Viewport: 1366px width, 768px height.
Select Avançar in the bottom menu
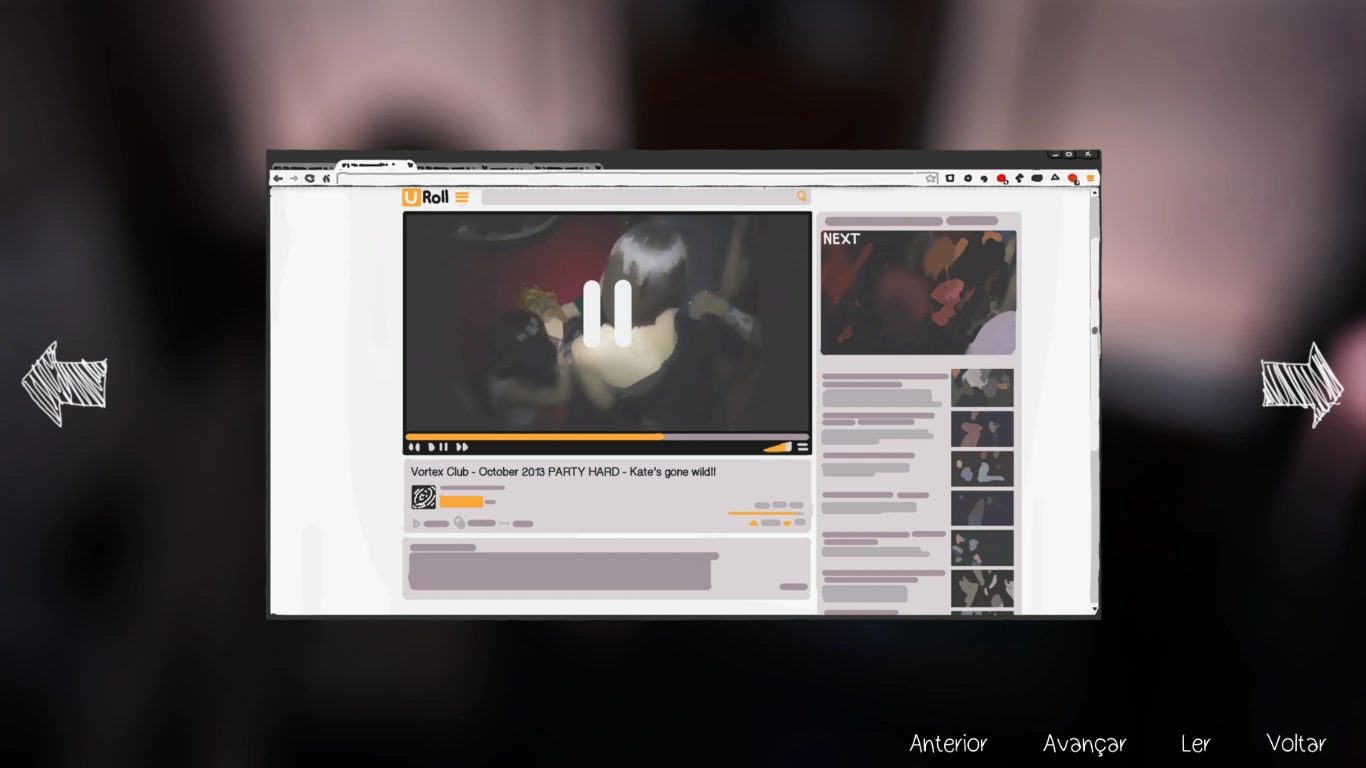click(1085, 743)
